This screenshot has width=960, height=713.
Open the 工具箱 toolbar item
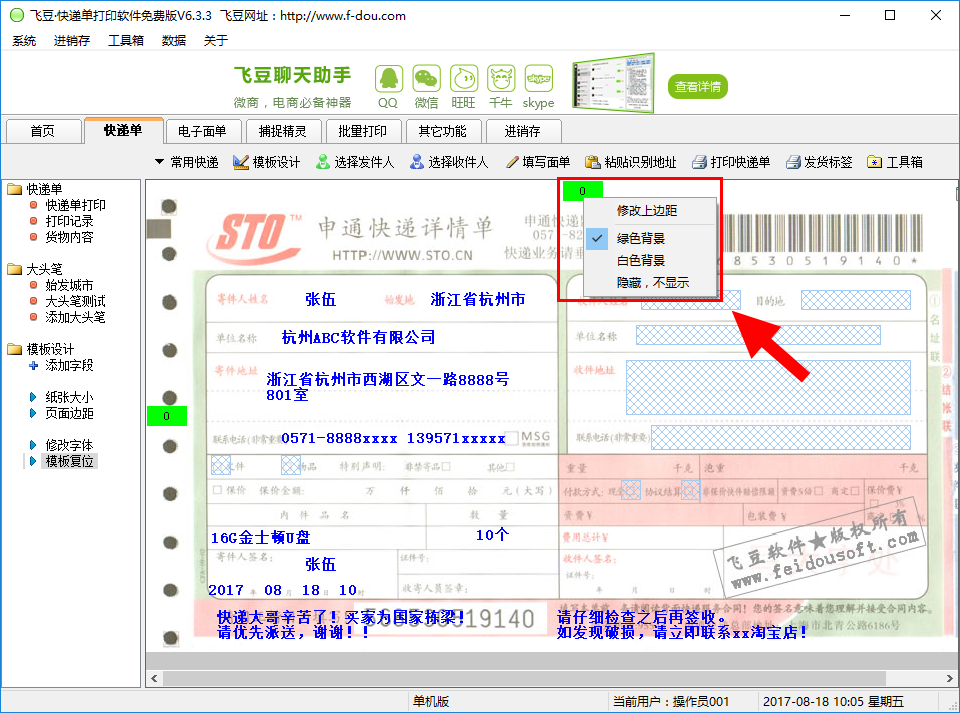[895, 162]
